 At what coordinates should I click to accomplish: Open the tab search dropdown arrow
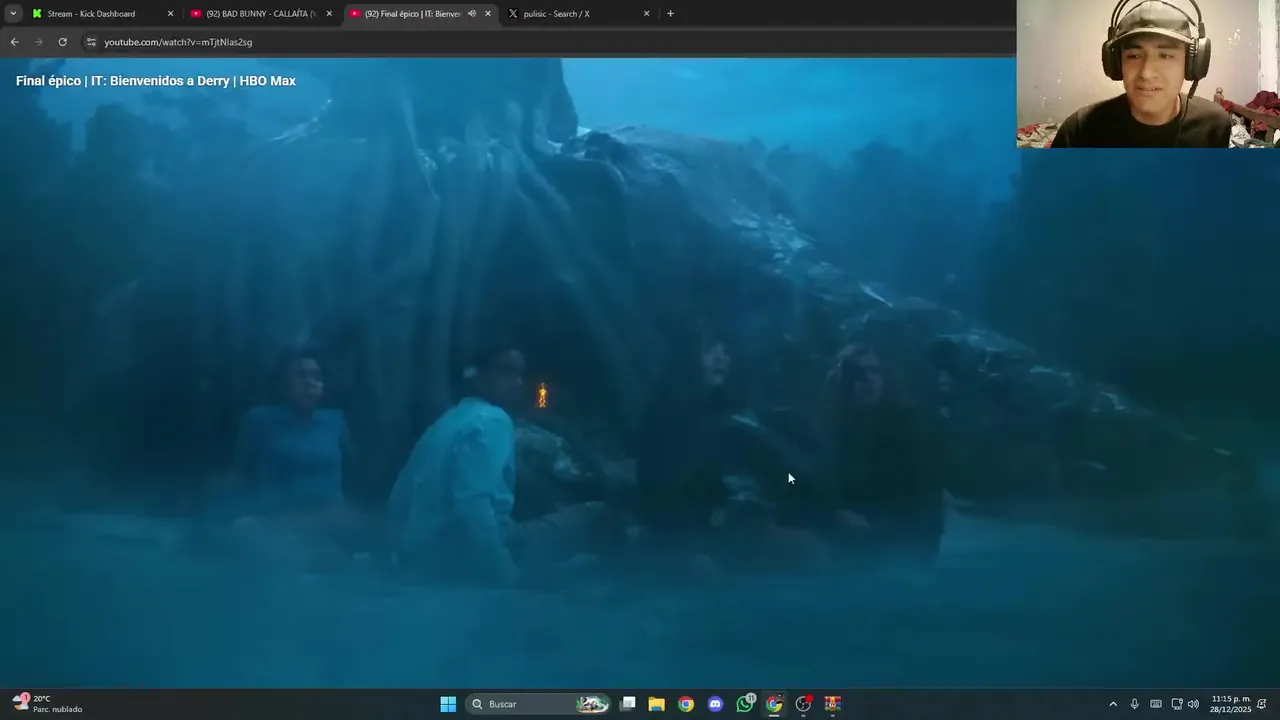(x=13, y=14)
